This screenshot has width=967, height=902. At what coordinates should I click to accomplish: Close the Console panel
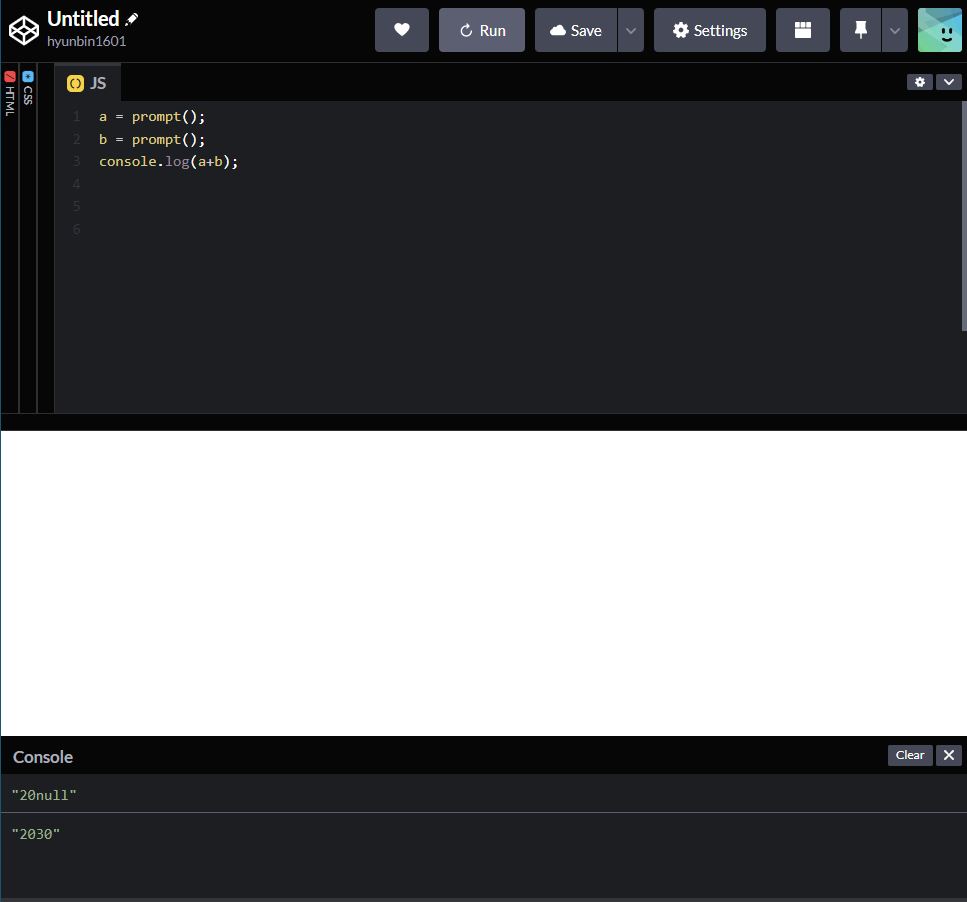click(x=948, y=755)
